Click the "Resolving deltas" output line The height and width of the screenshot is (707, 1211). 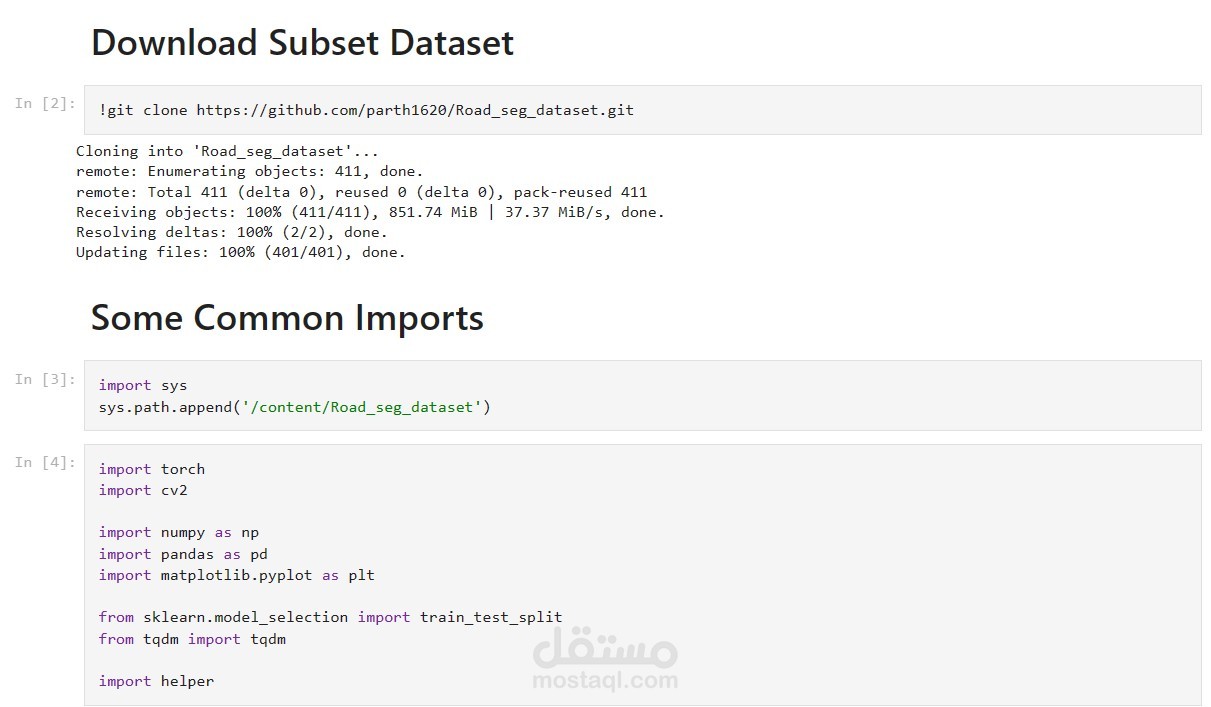coord(231,232)
